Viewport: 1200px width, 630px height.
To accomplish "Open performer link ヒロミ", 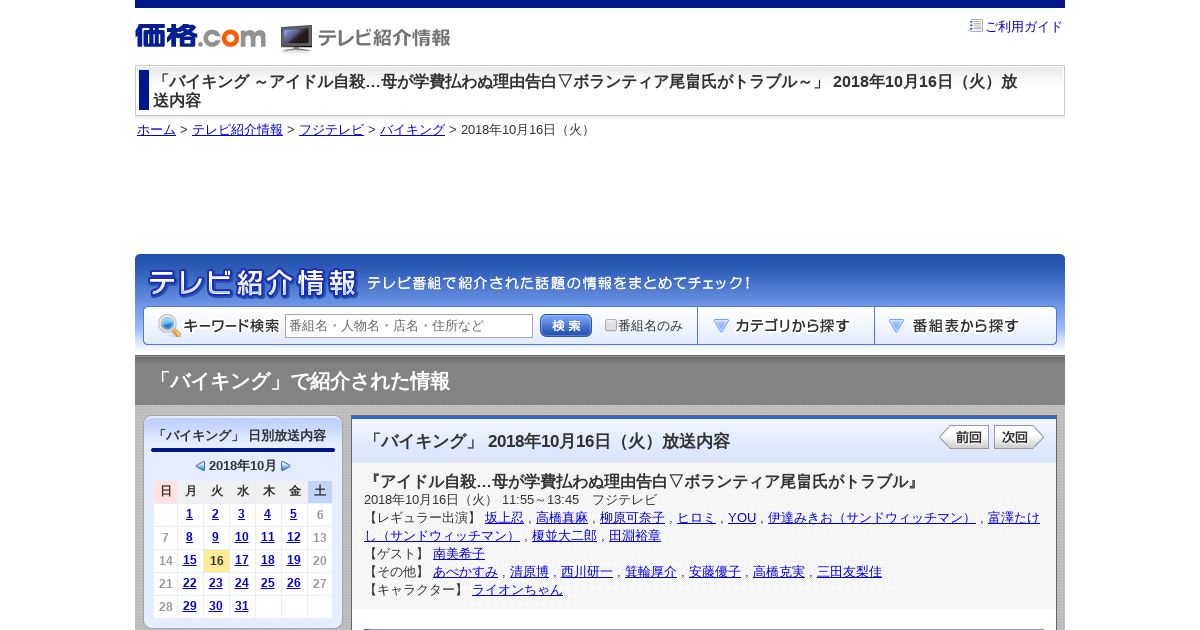I will click(x=696, y=518).
